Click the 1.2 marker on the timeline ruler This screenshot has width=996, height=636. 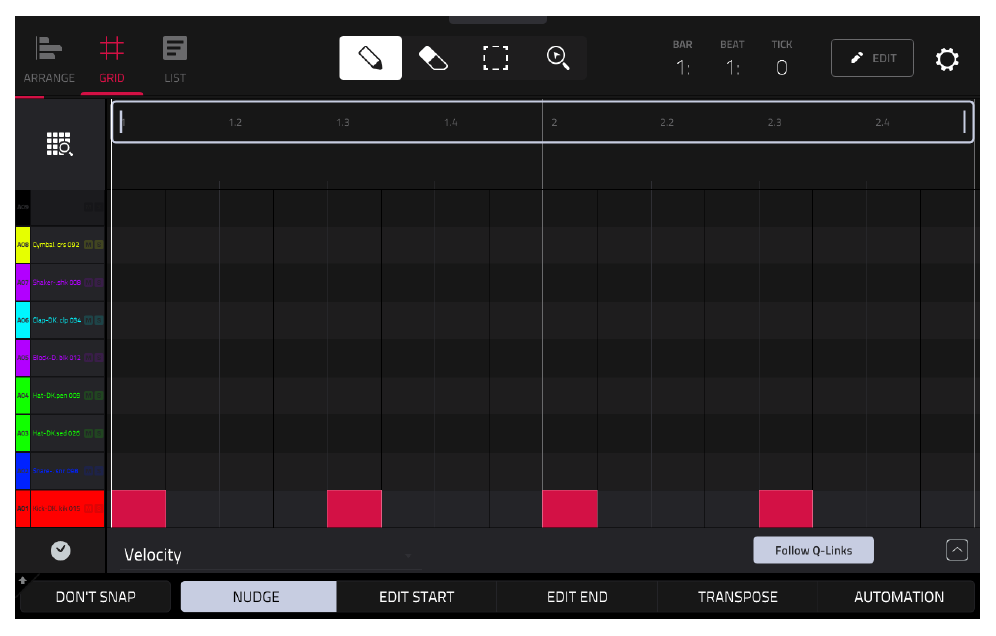pos(235,122)
